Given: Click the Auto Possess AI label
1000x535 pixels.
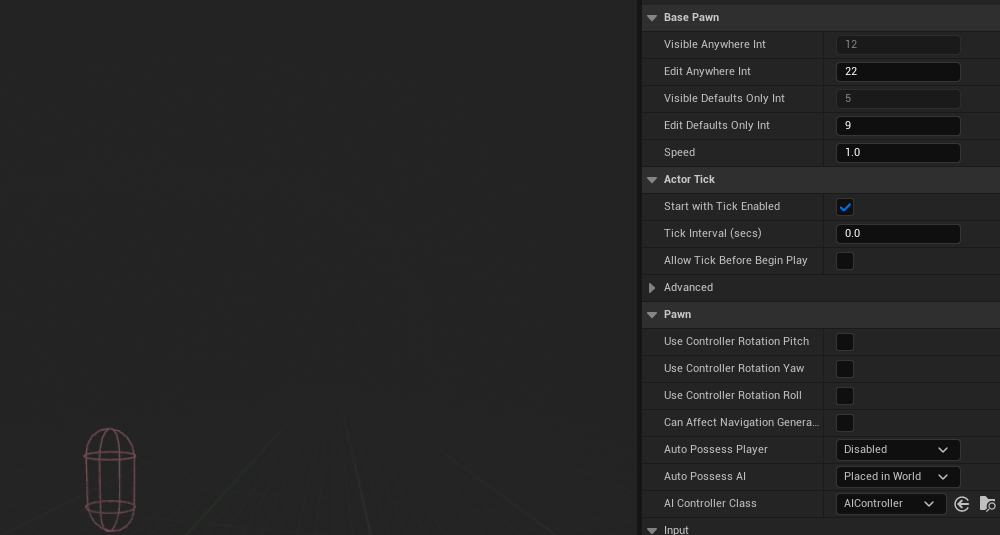Looking at the screenshot, I should pos(705,476).
